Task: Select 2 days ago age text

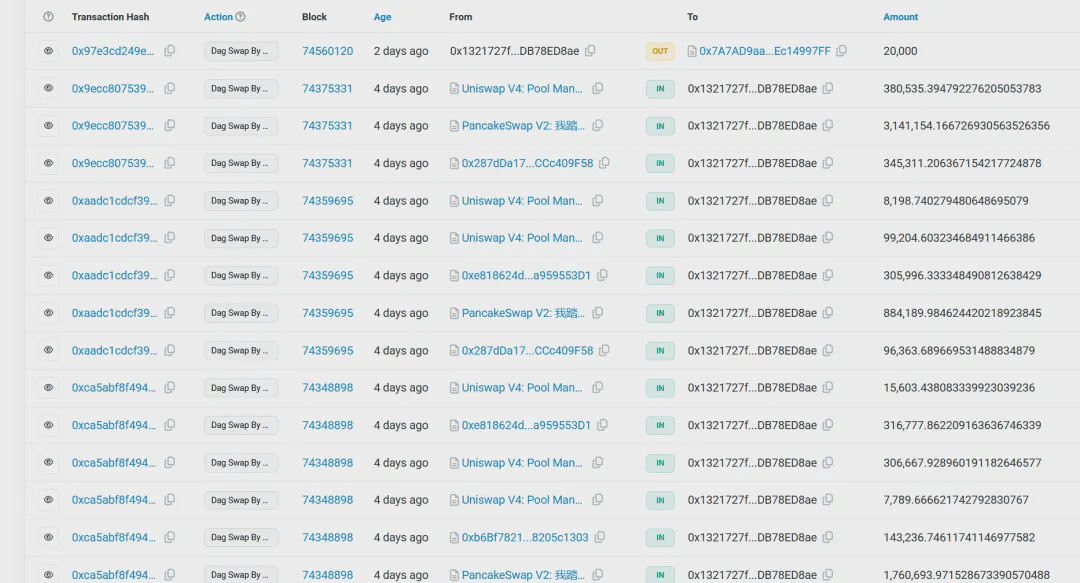Action: [x=401, y=51]
